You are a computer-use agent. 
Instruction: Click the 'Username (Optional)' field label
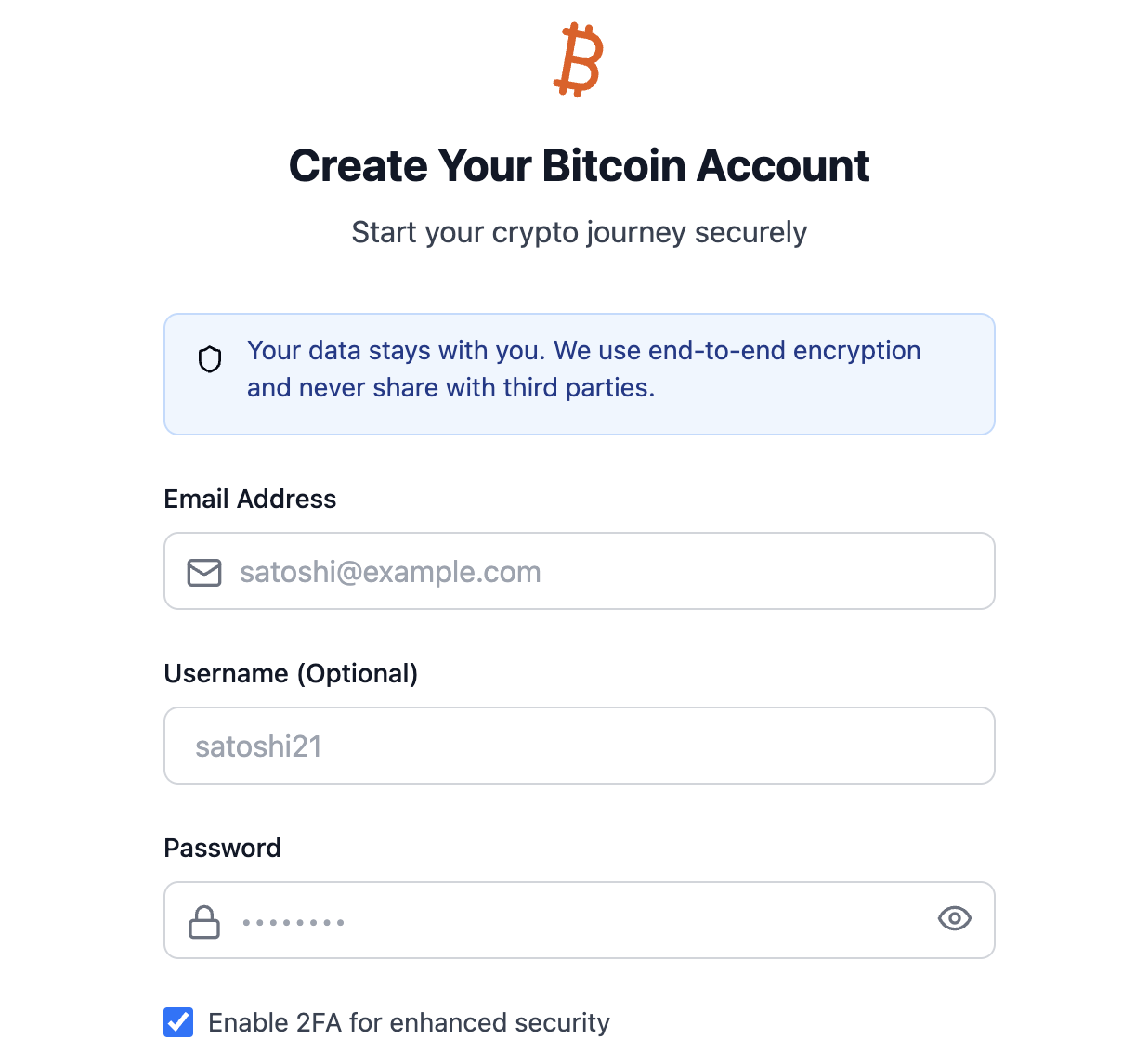(291, 674)
